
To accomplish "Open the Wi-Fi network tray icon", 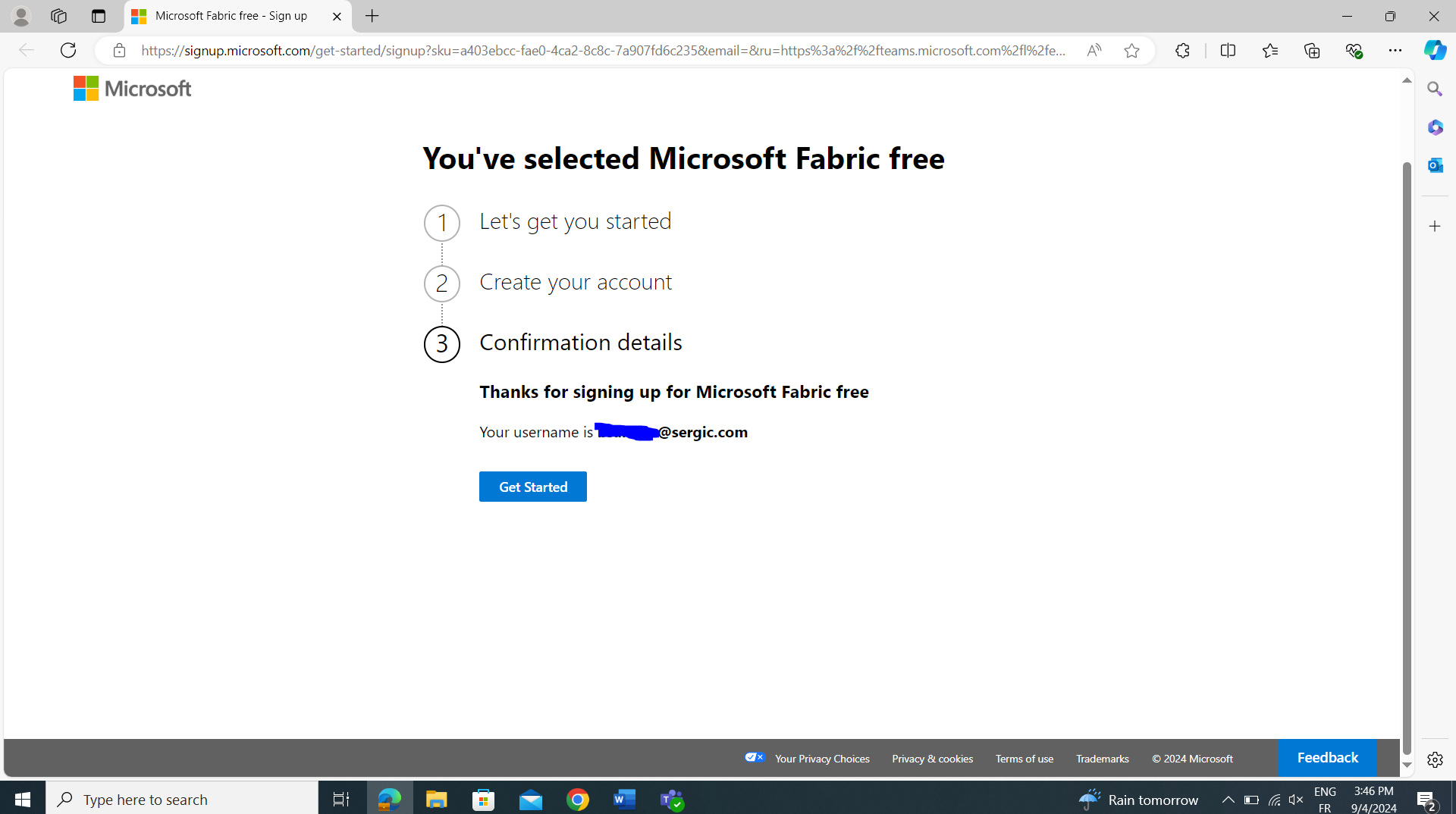I will click(1274, 800).
